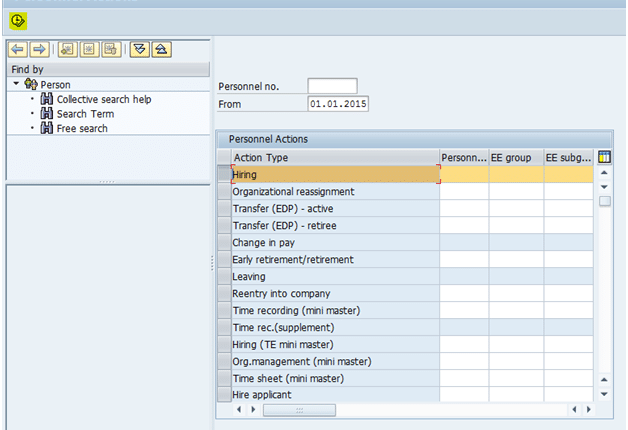Select row selector for Reentry into company

tap(224, 293)
